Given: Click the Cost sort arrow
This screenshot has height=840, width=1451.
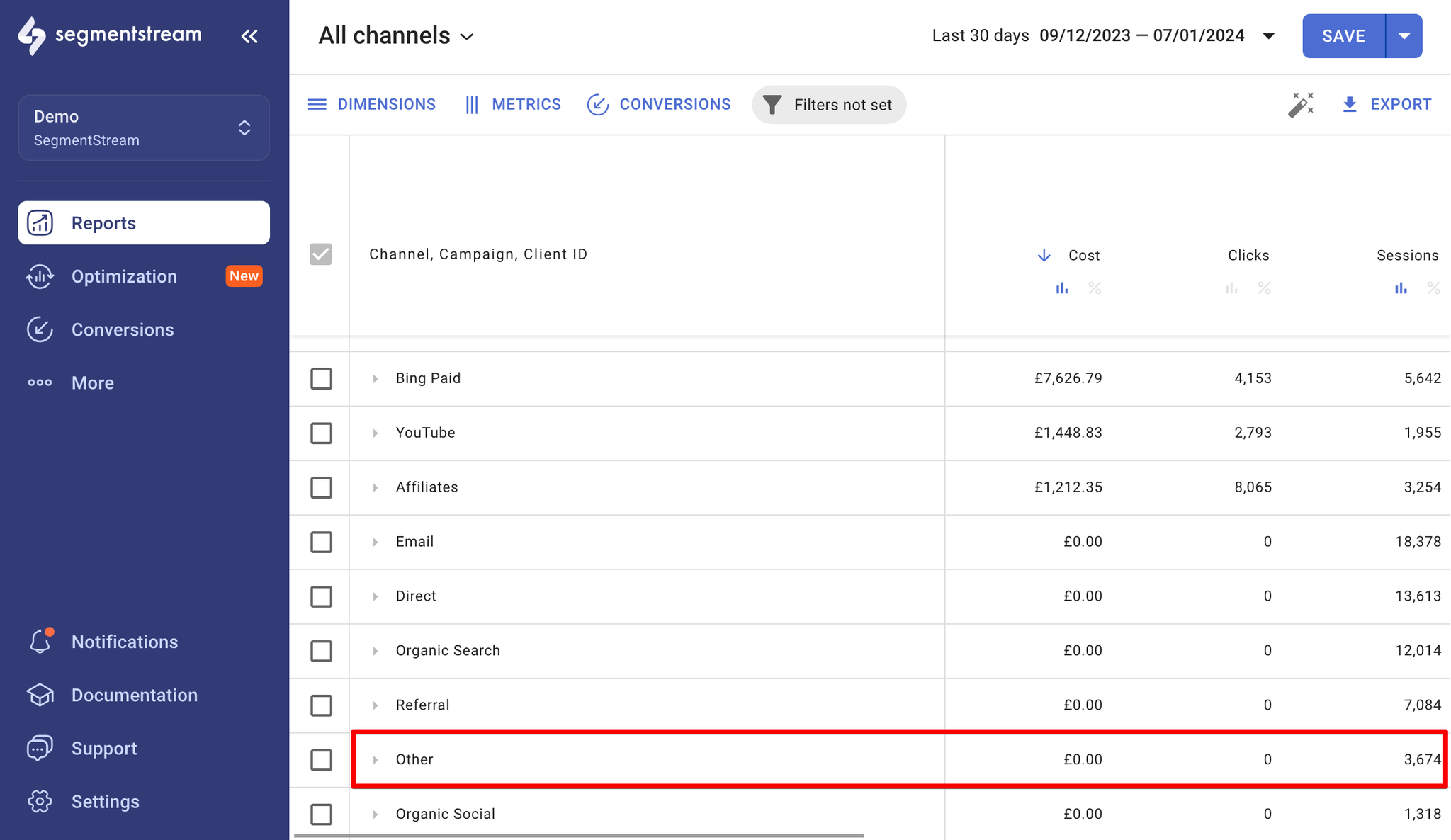Looking at the screenshot, I should [1044, 255].
